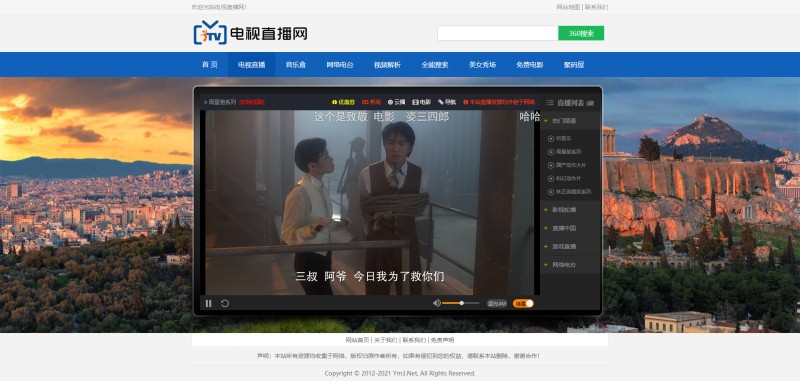The width and height of the screenshot is (800, 390).
Task: Open 联系我们 link in the footer
Action: pyautogui.click(x=414, y=340)
